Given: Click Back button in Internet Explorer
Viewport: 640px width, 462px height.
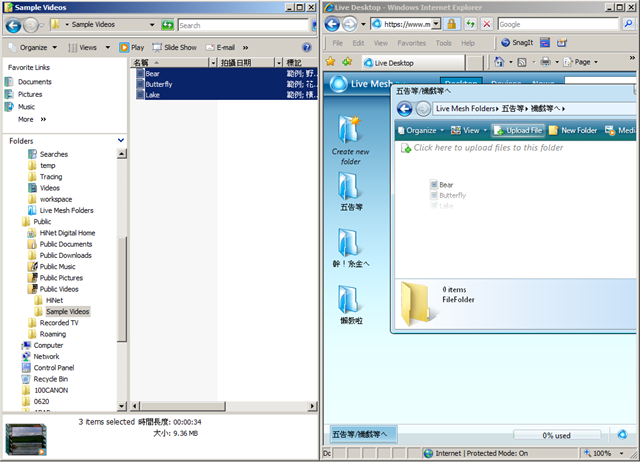Looking at the screenshot, I should pos(332,24).
